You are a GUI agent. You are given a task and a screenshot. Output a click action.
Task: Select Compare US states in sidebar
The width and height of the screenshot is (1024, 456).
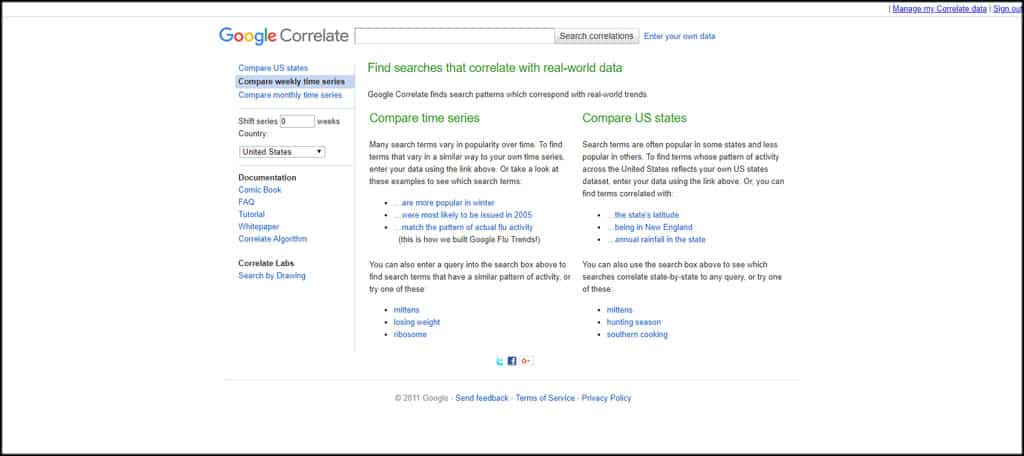pyautogui.click(x=273, y=68)
